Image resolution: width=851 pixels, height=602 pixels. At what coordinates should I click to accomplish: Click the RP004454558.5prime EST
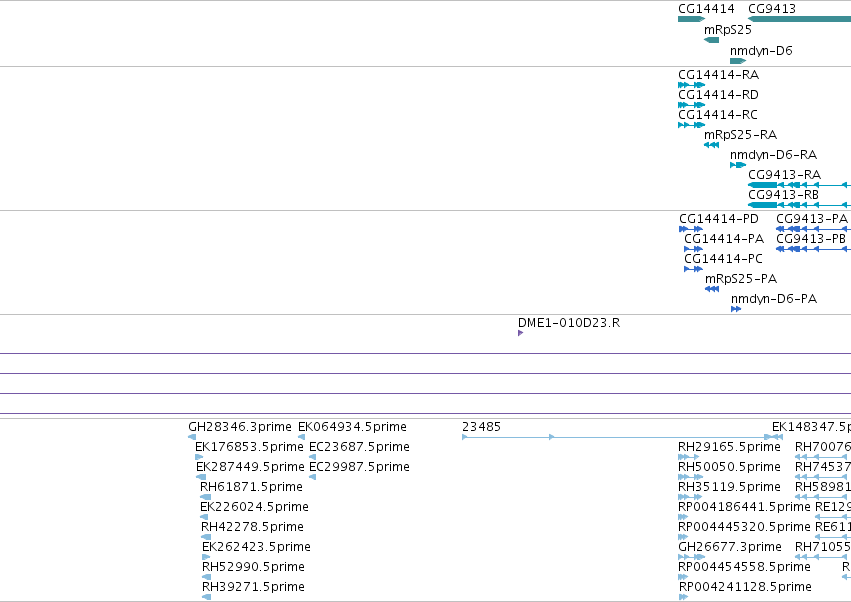(683, 578)
